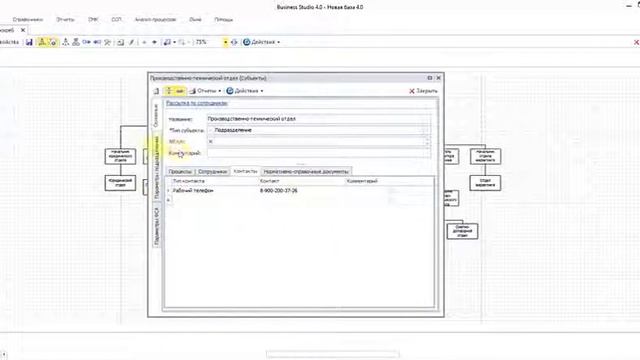Click the blue right-arrow shape icon in main toolbar
Screen dimensions: 640x360
point(86,42)
